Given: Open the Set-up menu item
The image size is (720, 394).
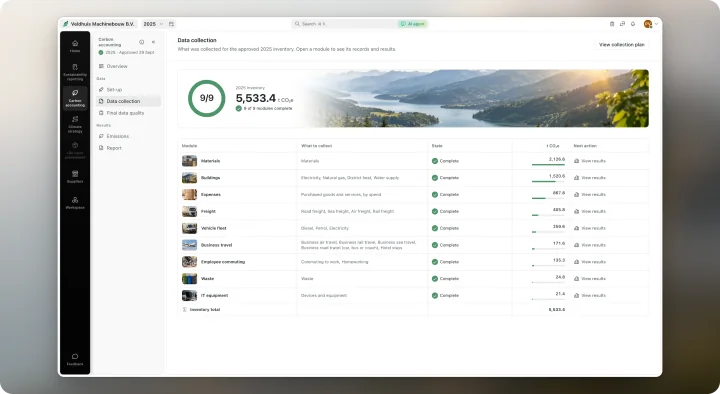Looking at the screenshot, I should pos(129,90).
